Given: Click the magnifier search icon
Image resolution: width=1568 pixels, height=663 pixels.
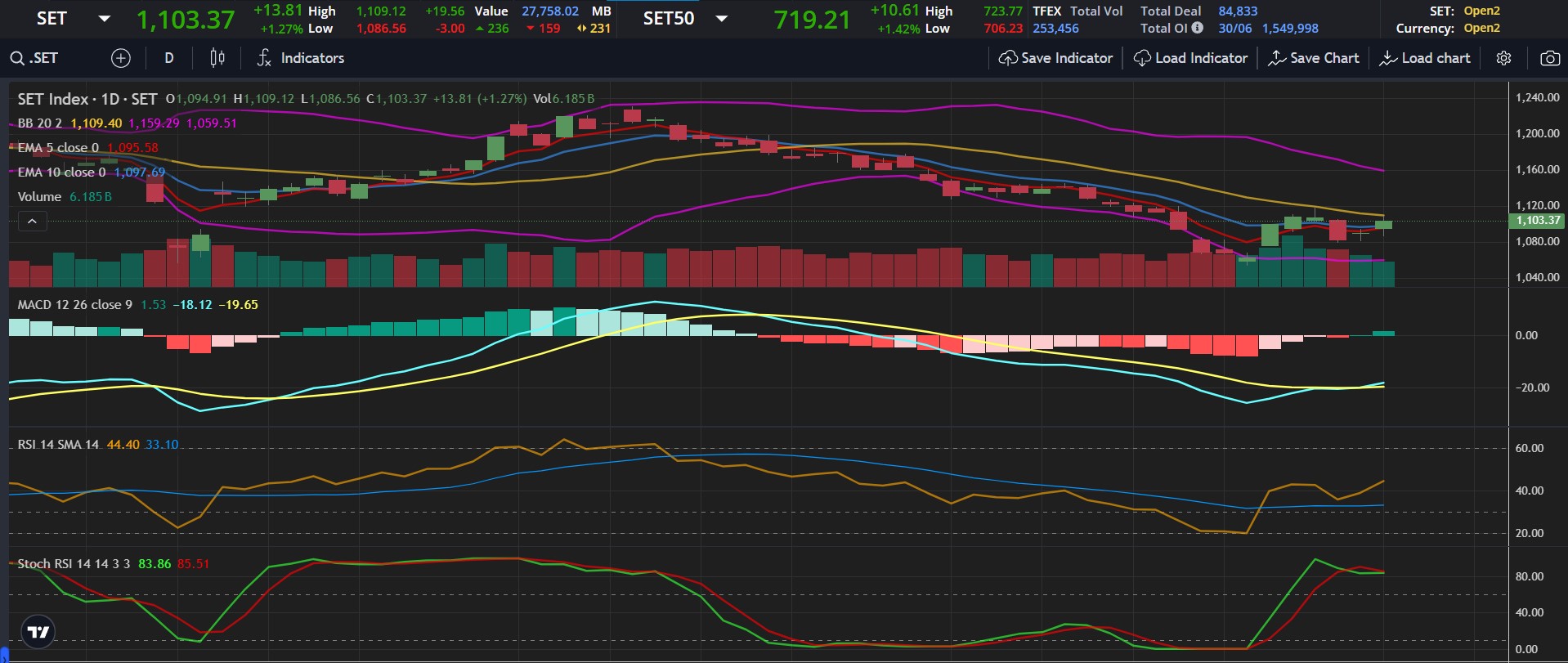Looking at the screenshot, I should click(x=17, y=58).
